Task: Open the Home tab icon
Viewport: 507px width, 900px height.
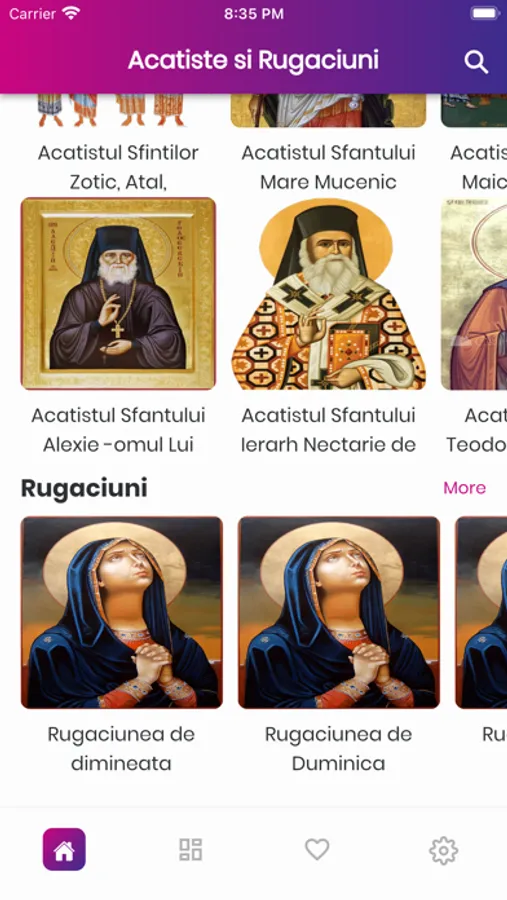Action: coord(64,849)
